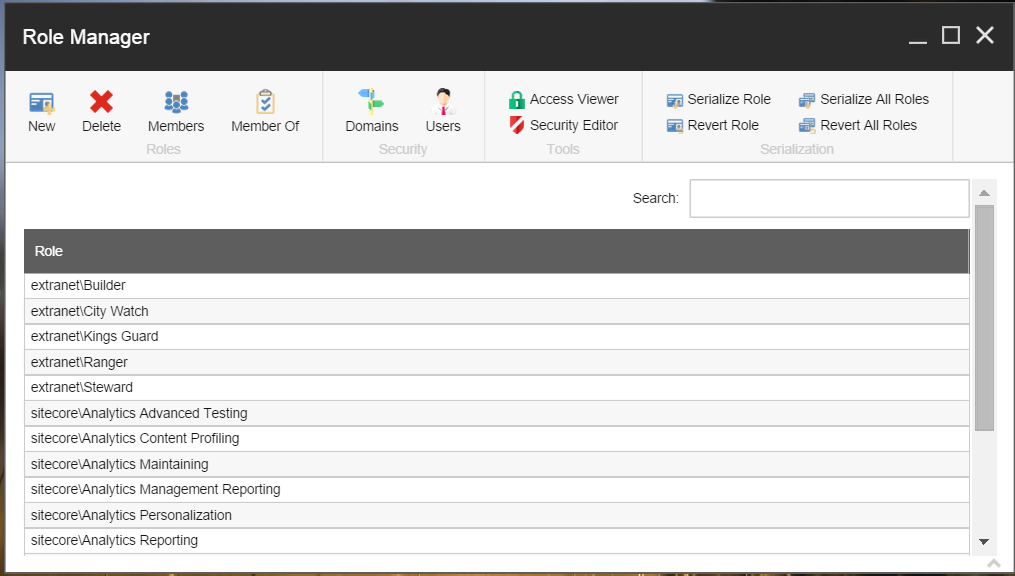Open the Member Of clipboard icon

265,102
